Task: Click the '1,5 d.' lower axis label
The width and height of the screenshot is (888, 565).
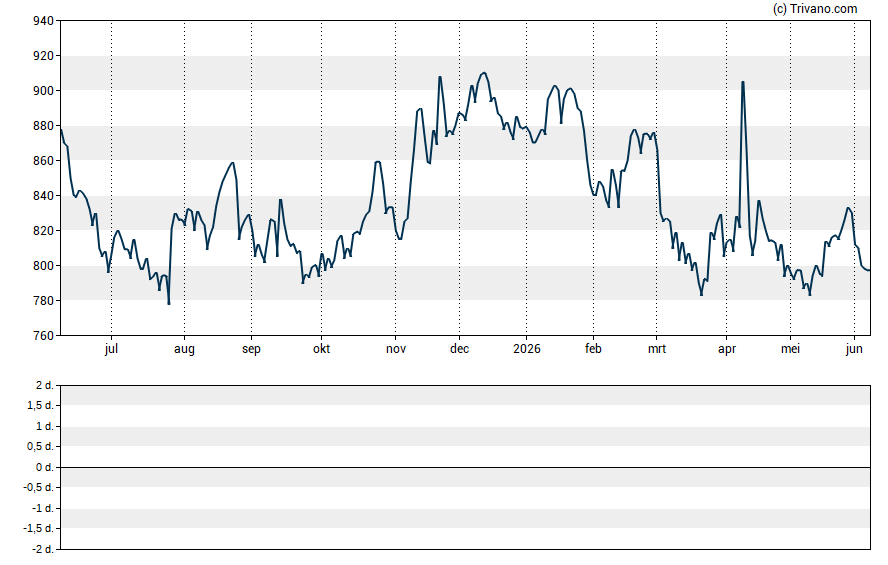Action: (40, 405)
